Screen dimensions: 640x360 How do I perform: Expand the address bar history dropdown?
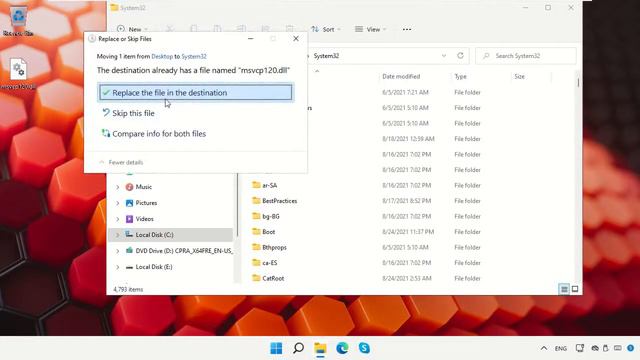point(444,56)
